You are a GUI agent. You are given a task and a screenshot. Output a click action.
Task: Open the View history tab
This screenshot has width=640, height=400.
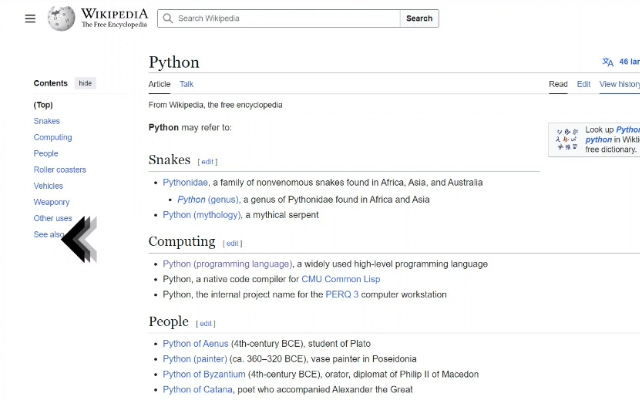click(619, 84)
